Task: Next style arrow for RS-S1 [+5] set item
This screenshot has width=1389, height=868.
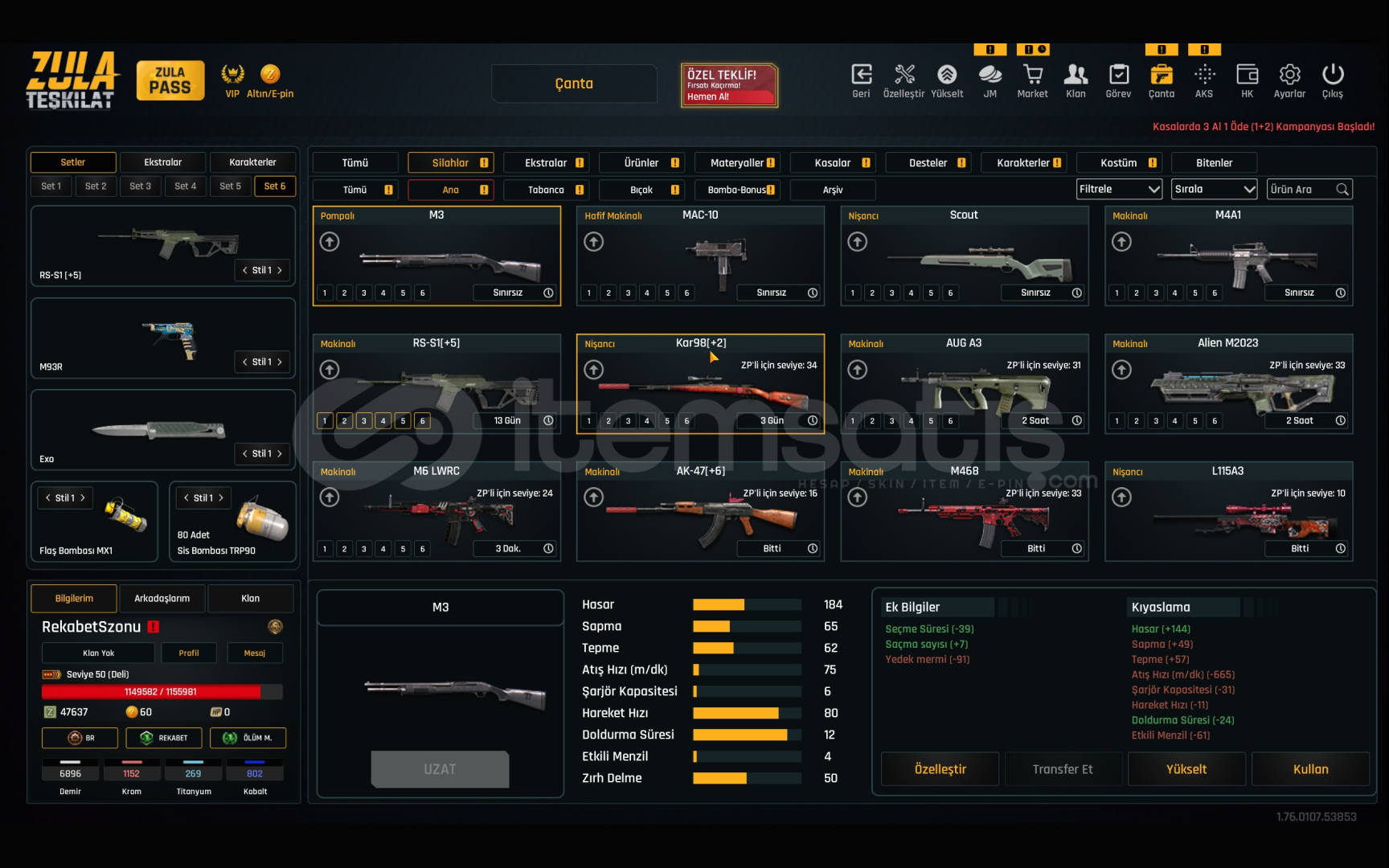Action: [x=280, y=270]
